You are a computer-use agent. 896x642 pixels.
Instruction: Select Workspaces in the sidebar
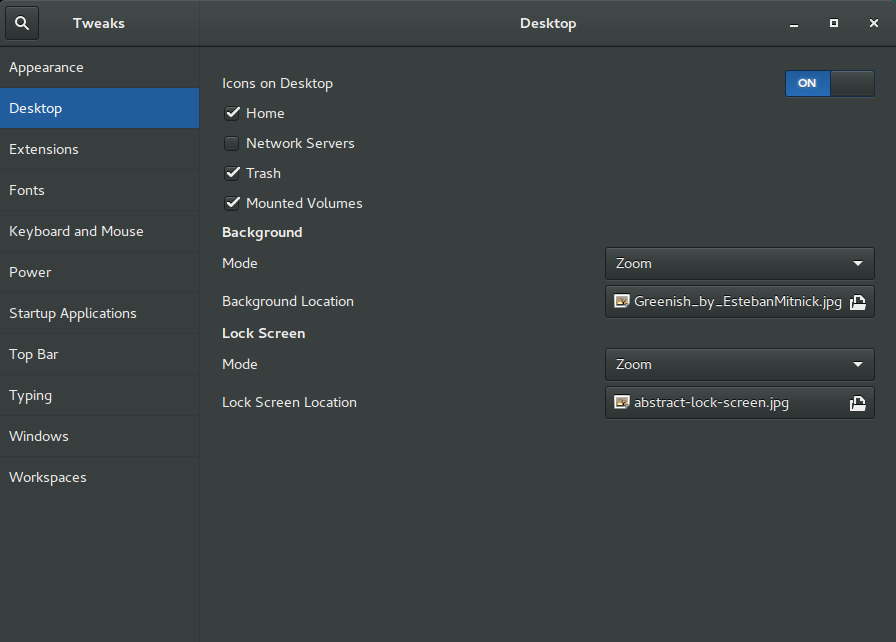click(99, 478)
